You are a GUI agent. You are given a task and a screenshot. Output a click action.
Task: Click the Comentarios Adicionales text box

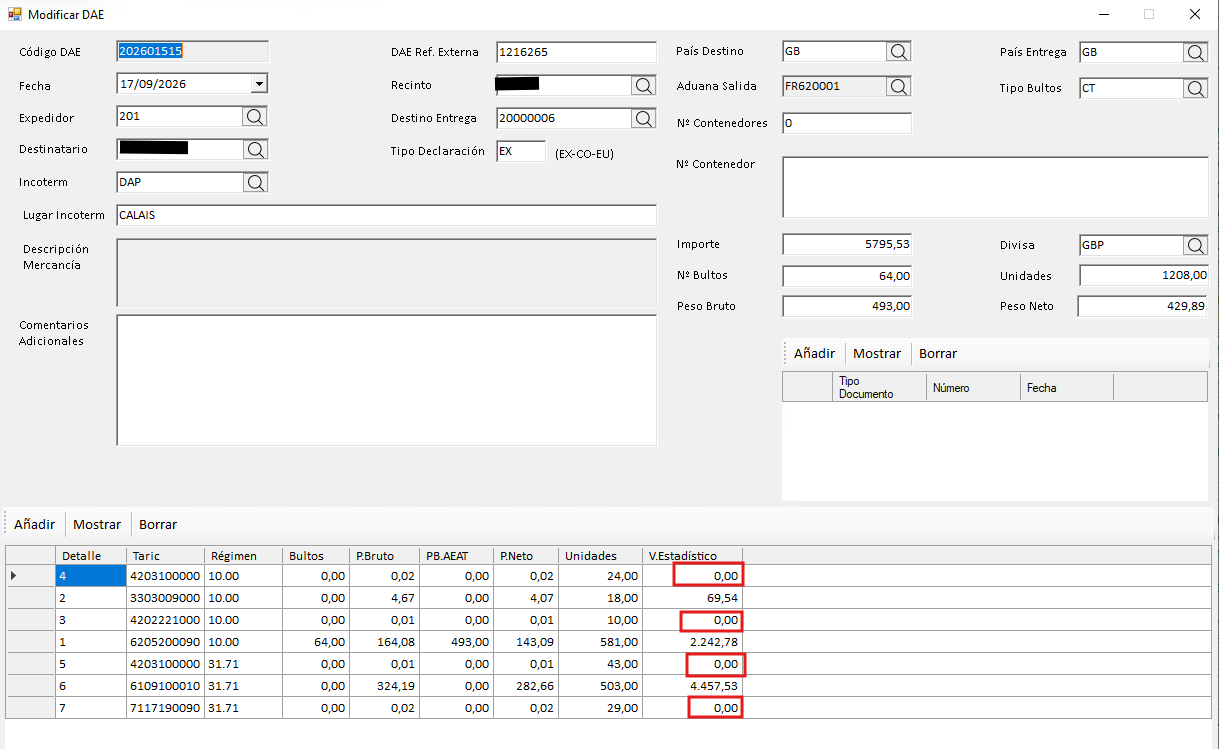click(386, 380)
